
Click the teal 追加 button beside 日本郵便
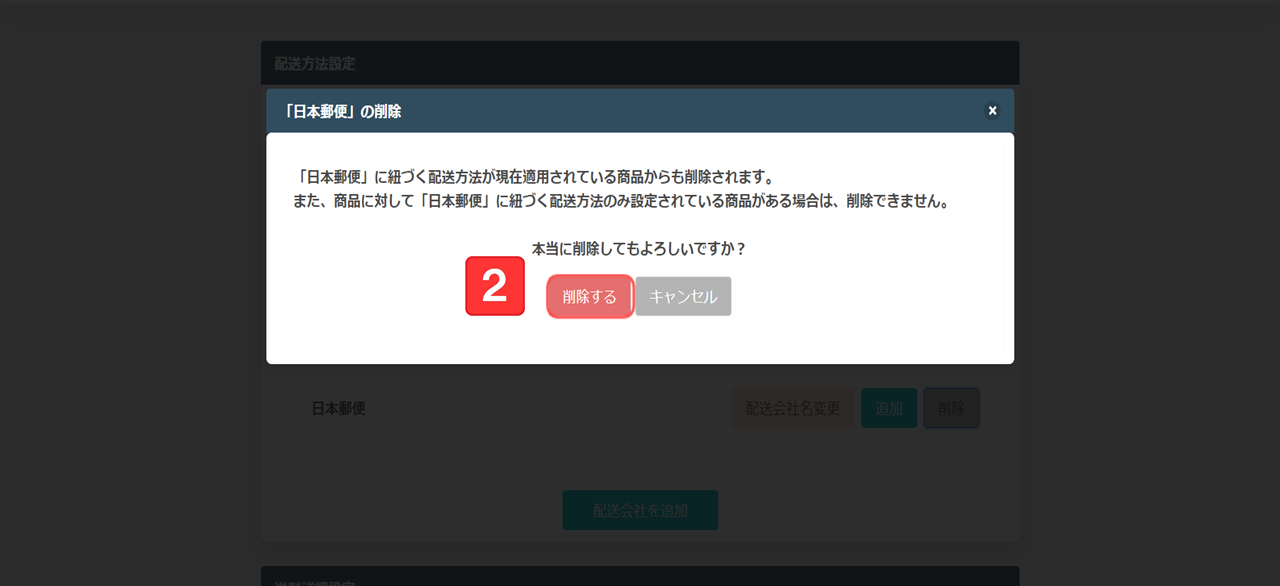[889, 408]
